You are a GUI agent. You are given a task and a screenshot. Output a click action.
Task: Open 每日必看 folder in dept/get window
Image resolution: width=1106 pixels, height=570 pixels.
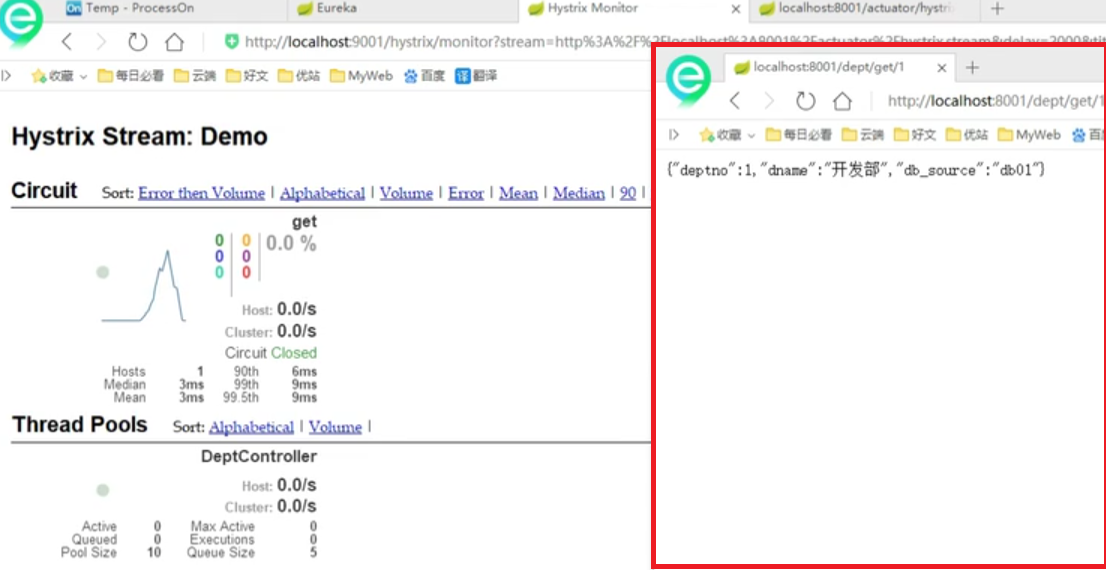coord(798,135)
